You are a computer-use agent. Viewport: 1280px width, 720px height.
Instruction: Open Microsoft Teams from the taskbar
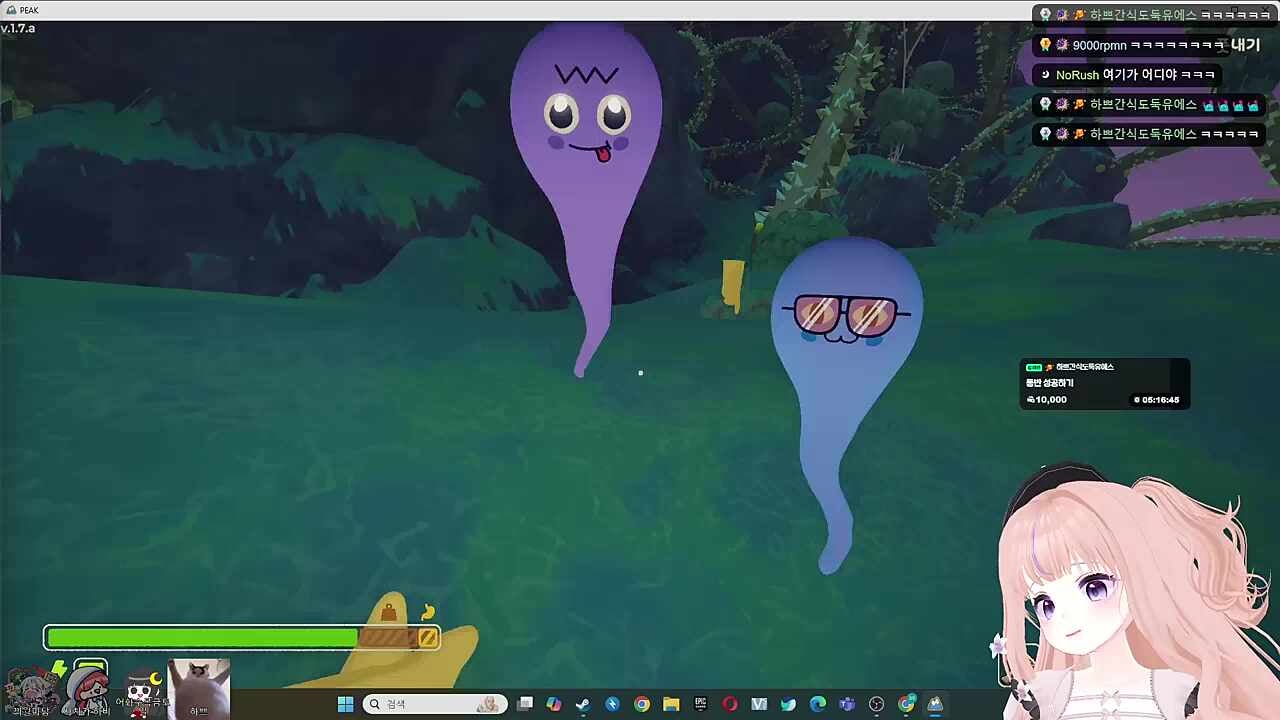[x=847, y=704]
